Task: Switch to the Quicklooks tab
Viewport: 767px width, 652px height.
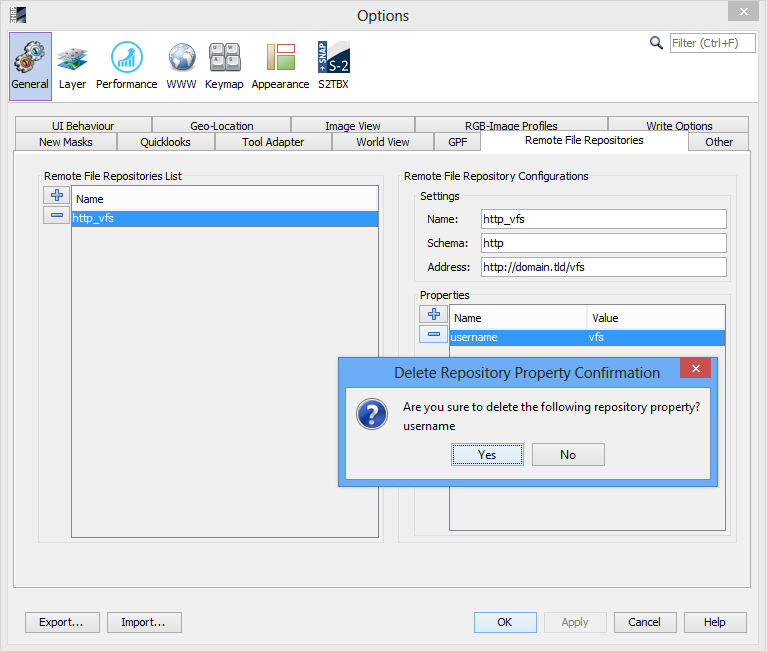Action: 165,142
